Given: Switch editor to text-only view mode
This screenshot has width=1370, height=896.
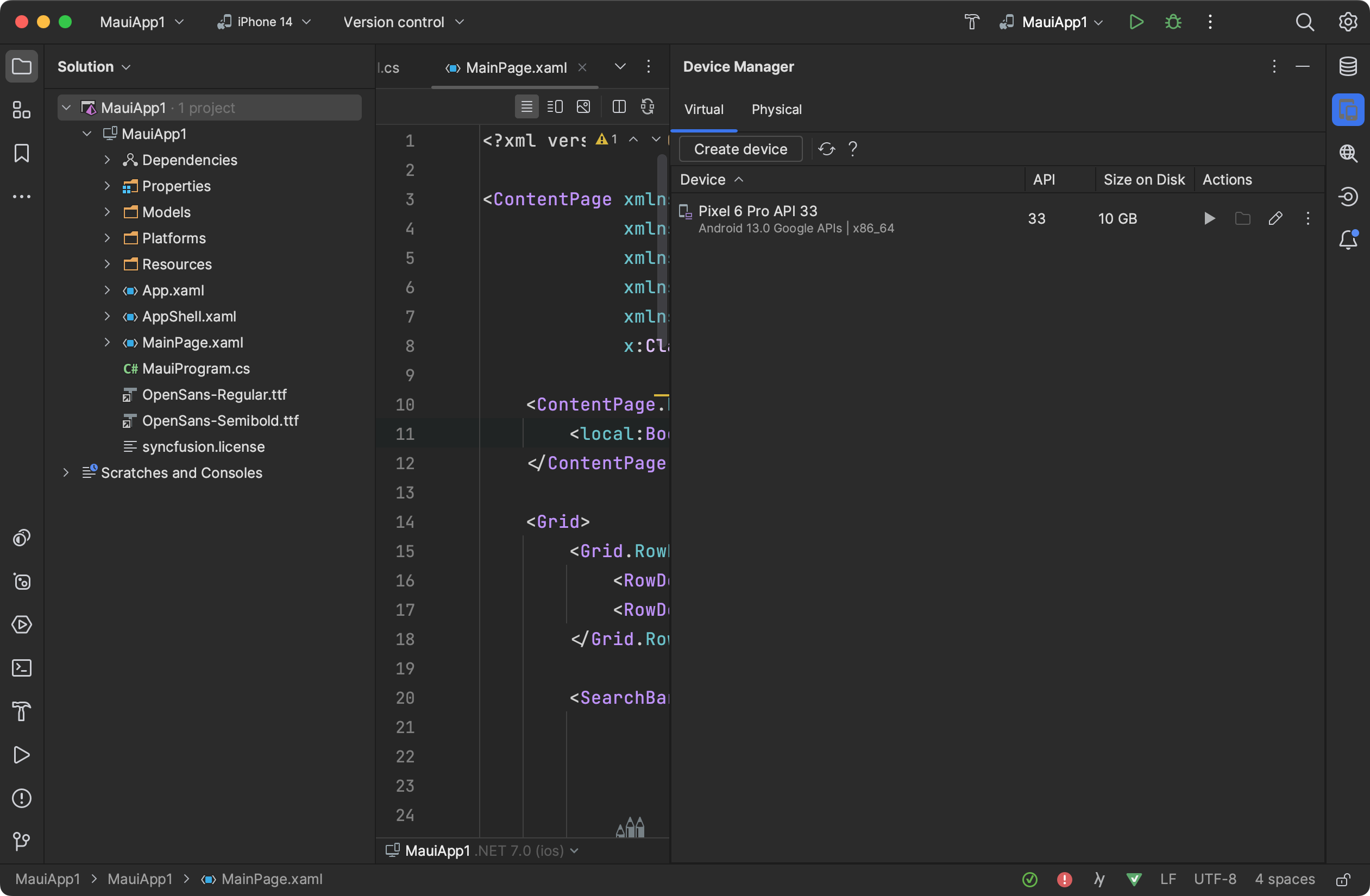Looking at the screenshot, I should [x=526, y=106].
